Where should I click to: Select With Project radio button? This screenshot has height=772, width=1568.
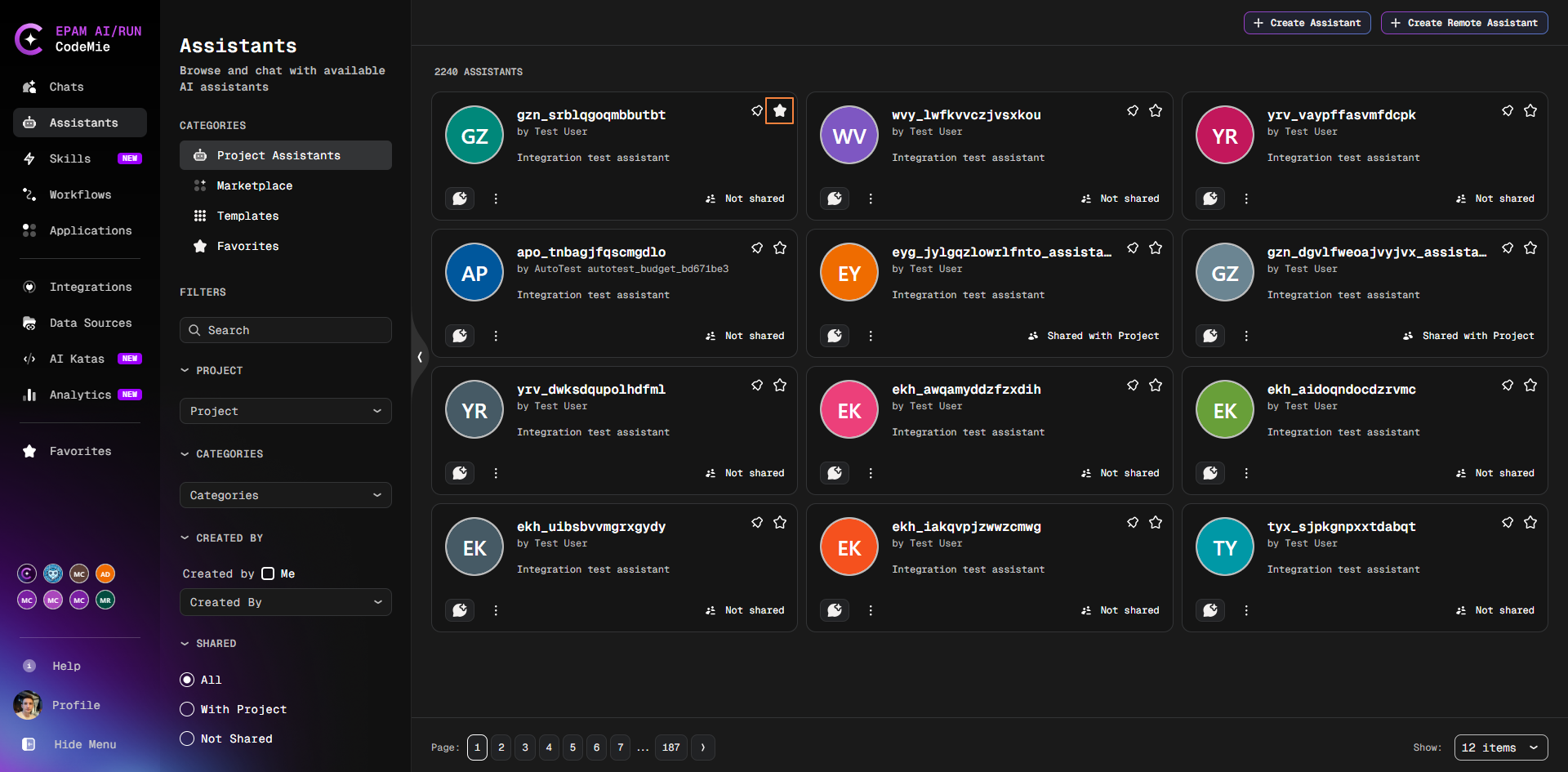coord(187,709)
